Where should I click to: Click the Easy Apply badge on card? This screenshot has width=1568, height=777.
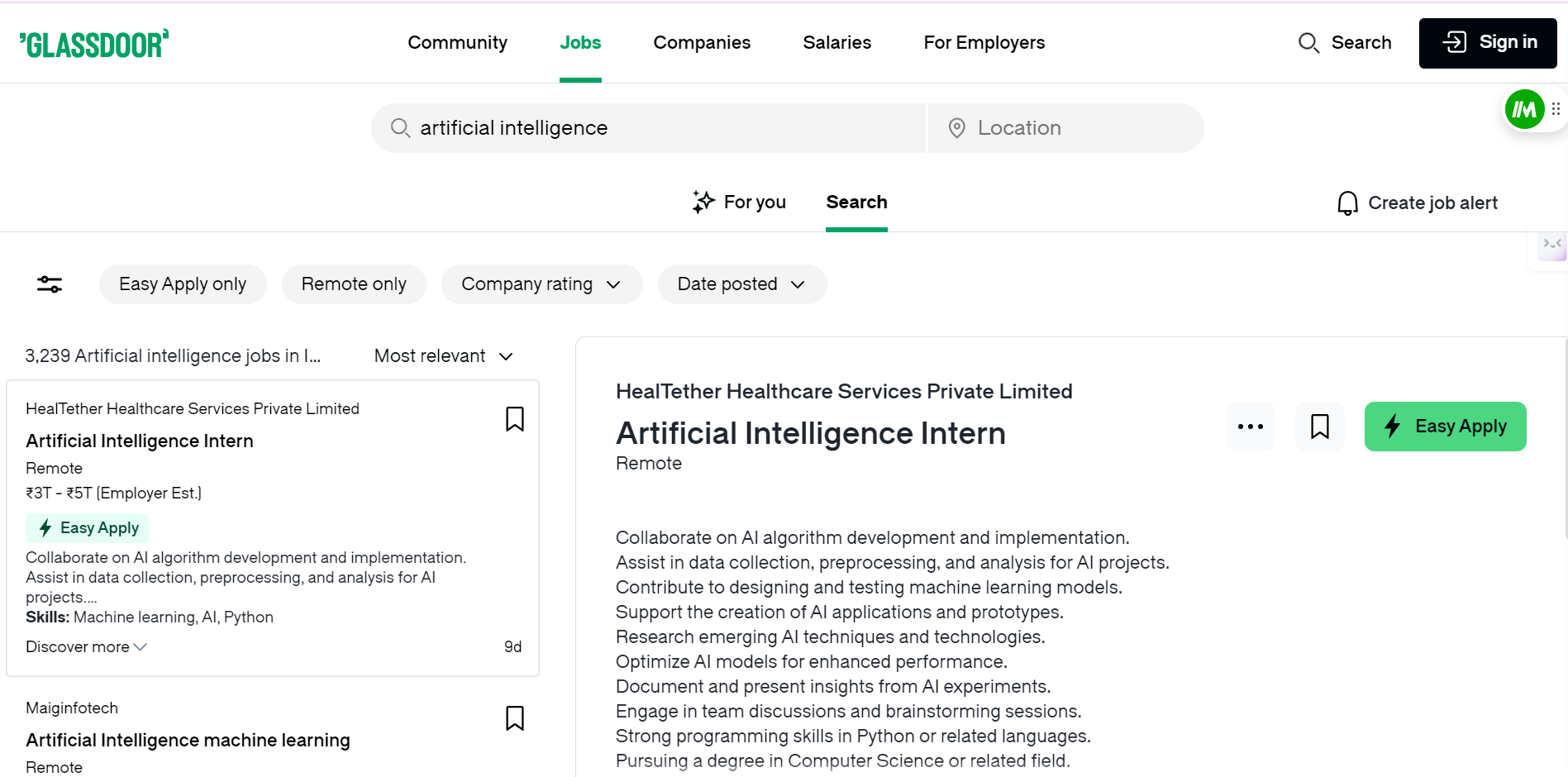[x=88, y=528]
